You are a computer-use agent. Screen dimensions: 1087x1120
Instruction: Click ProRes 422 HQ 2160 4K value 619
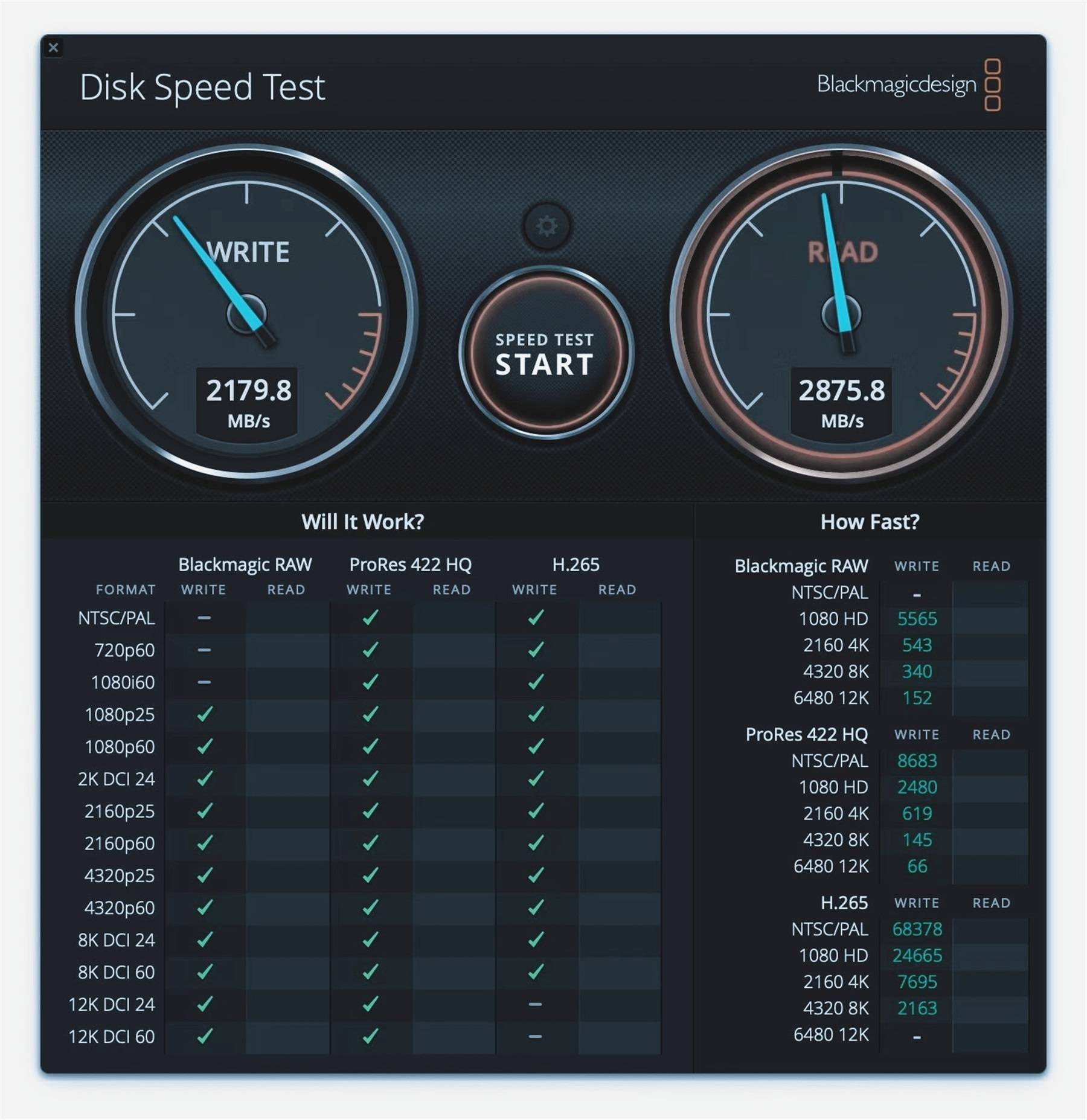point(917,813)
